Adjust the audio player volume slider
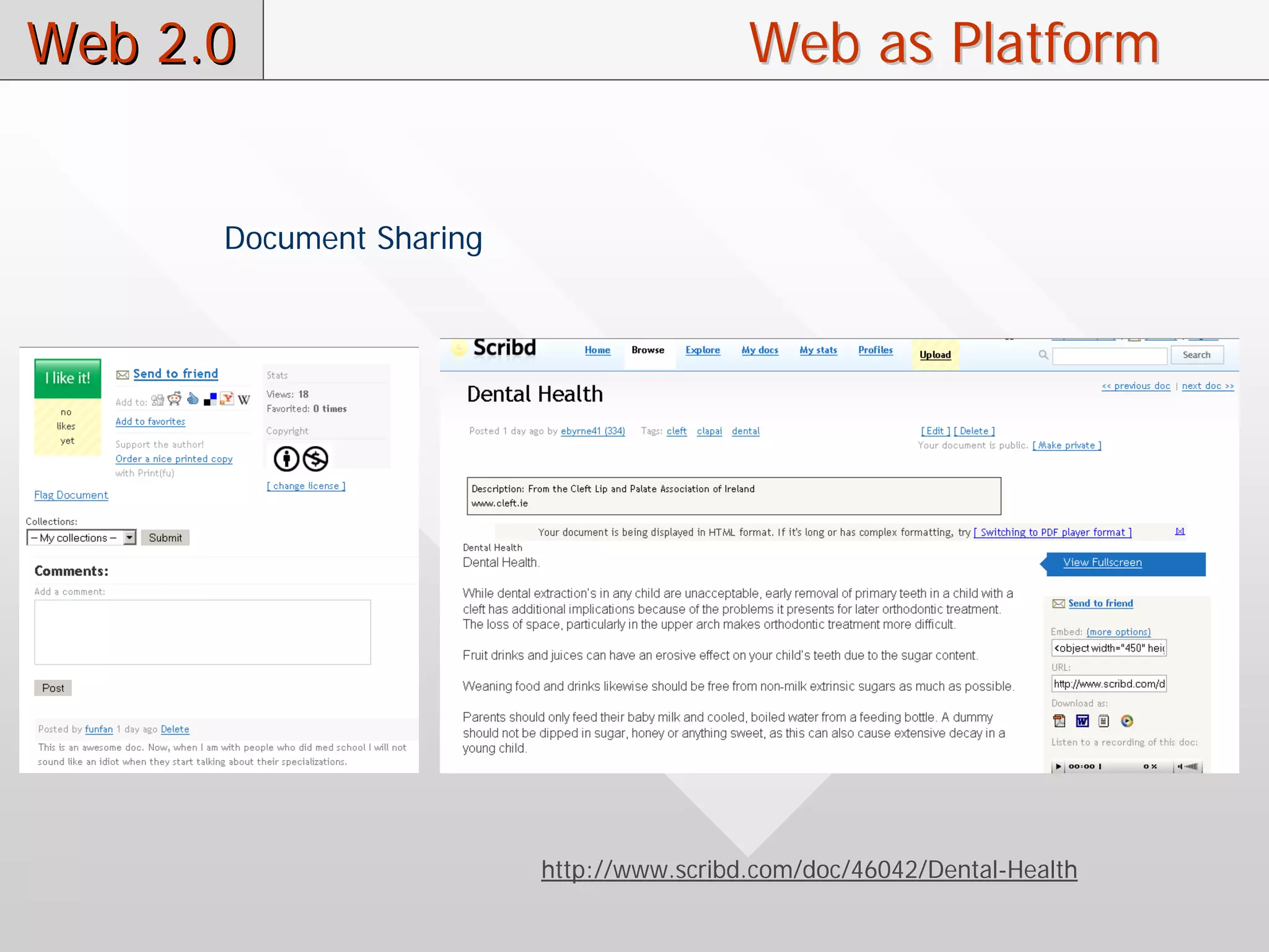 coord(1190,767)
